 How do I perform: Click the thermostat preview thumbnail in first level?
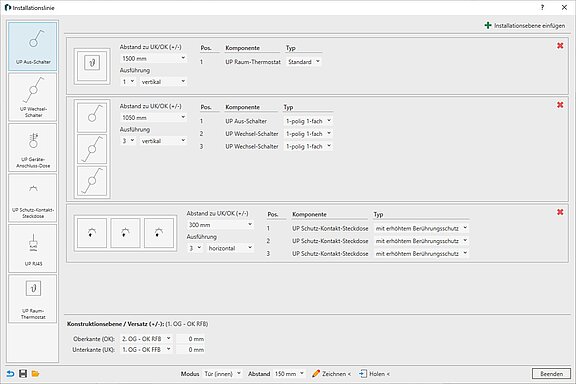click(92, 66)
